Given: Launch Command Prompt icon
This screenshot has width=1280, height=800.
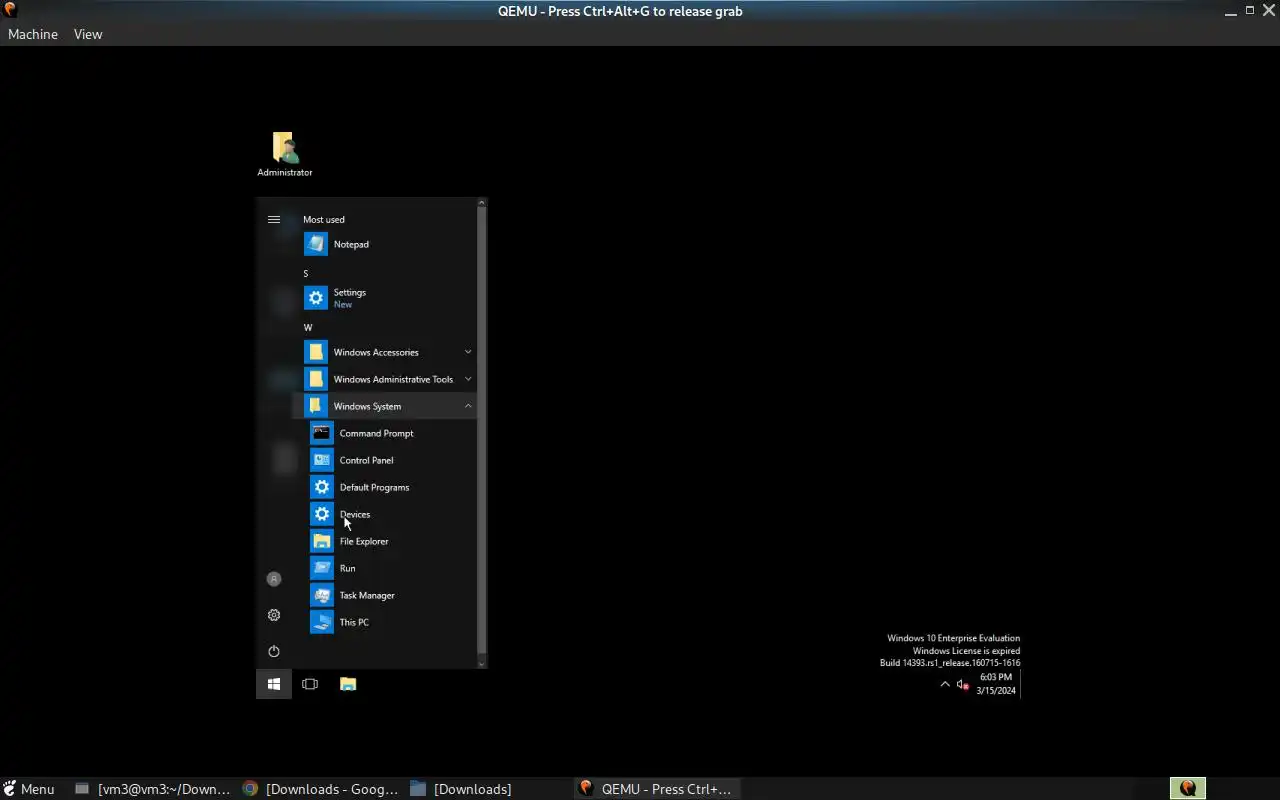Looking at the screenshot, I should coord(322,433).
